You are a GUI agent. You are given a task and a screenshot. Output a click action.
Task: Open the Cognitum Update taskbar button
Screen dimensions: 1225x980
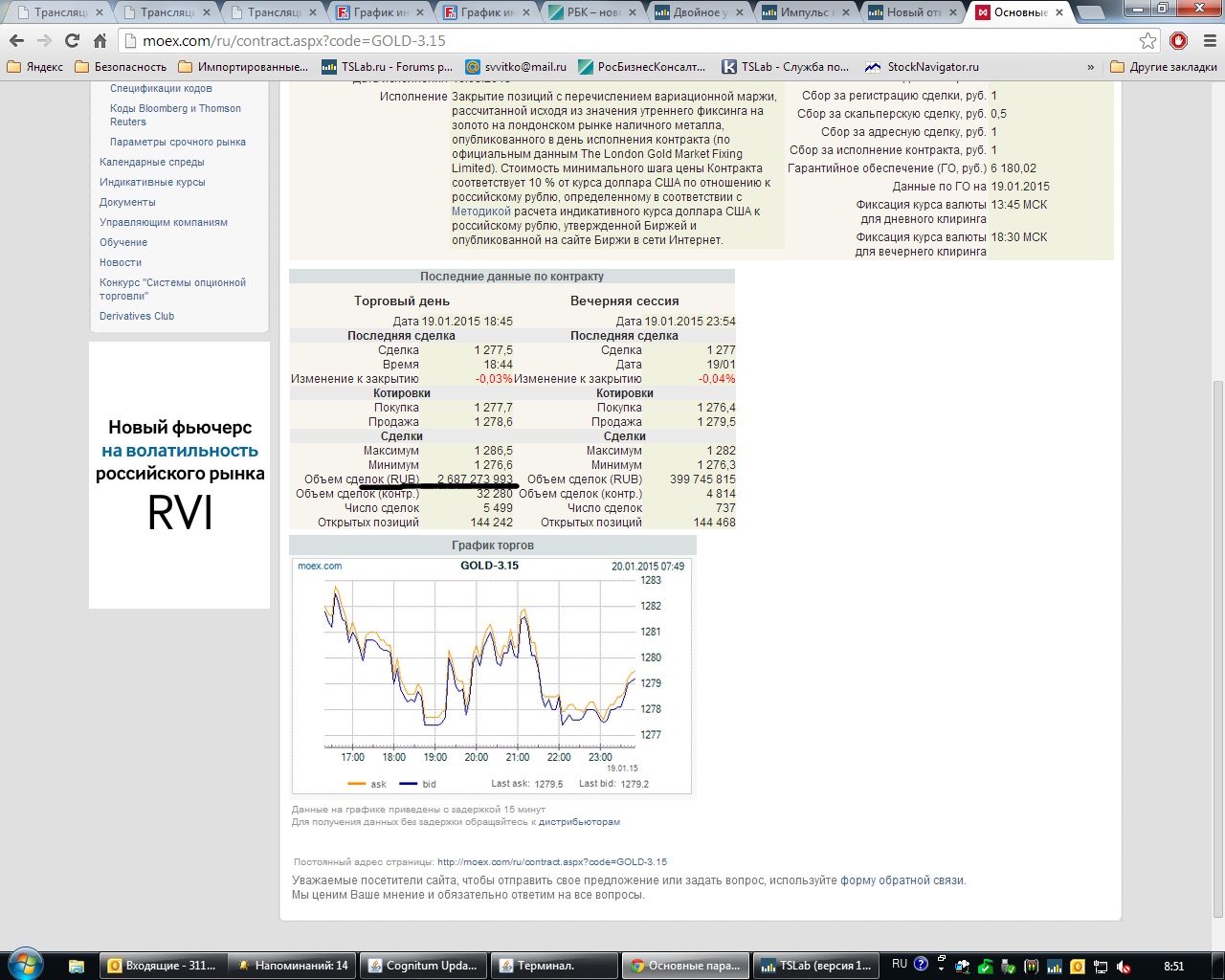coord(424,966)
